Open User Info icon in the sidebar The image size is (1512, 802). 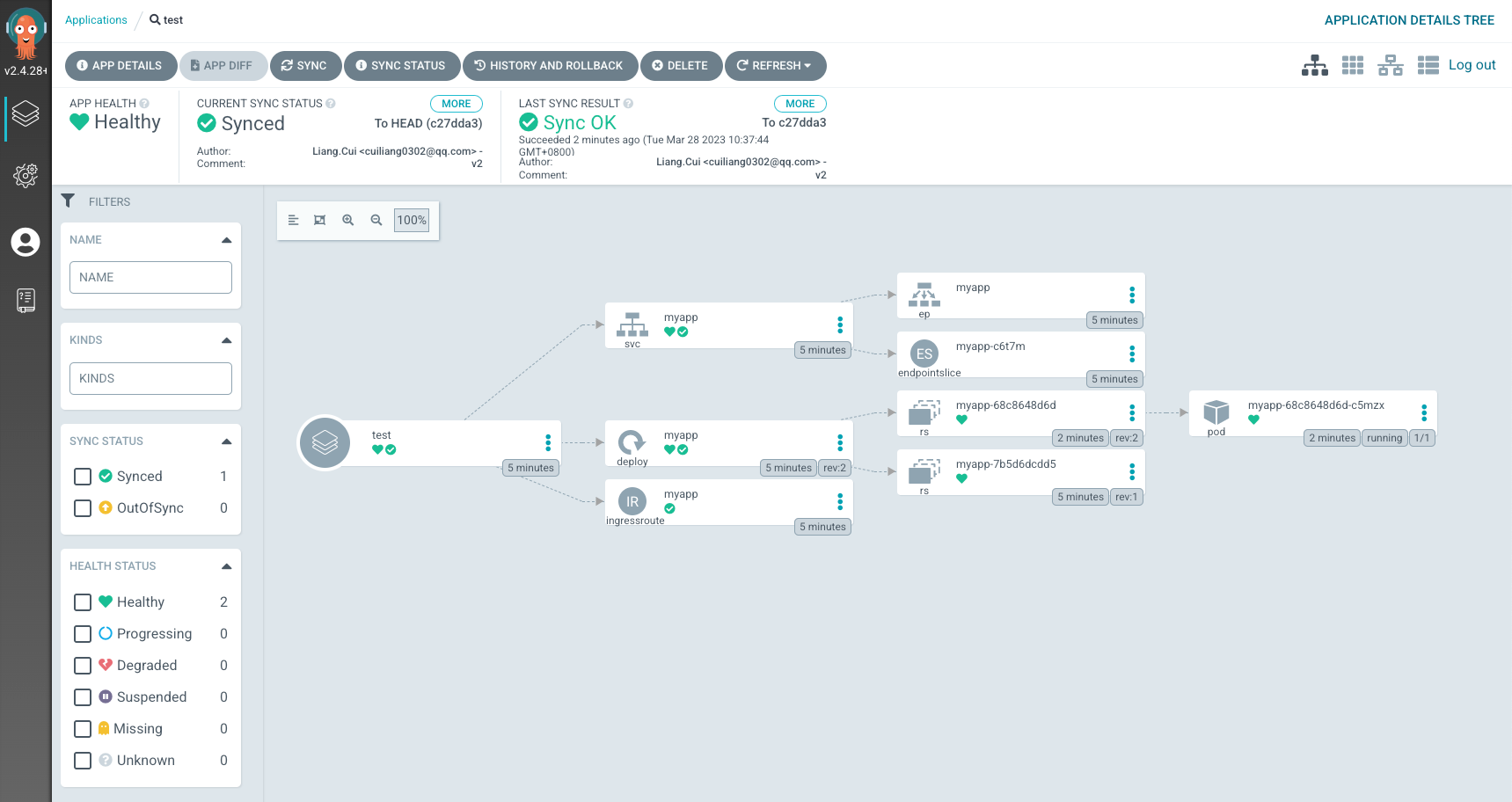click(26, 242)
